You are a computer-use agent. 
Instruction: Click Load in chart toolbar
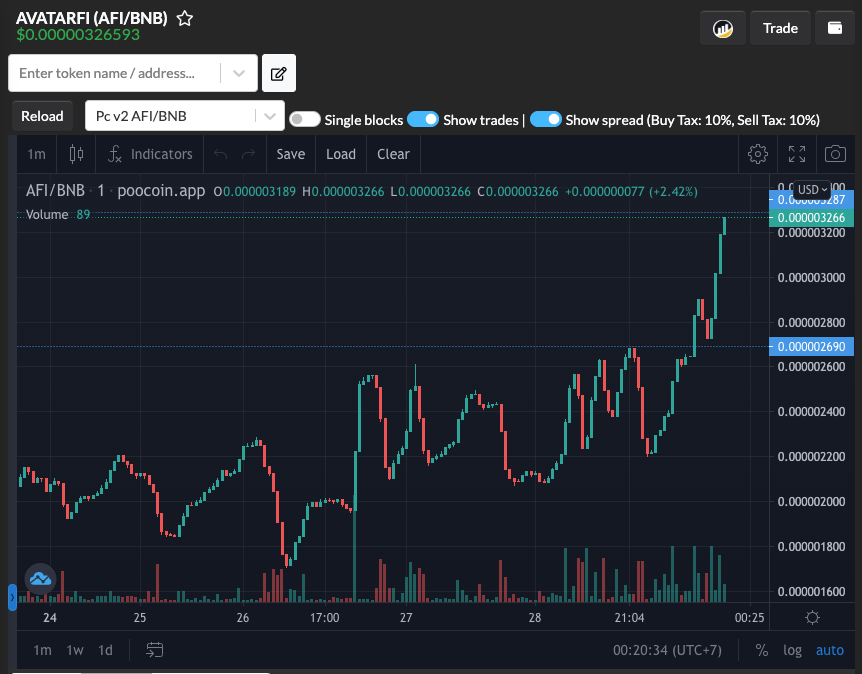click(341, 154)
